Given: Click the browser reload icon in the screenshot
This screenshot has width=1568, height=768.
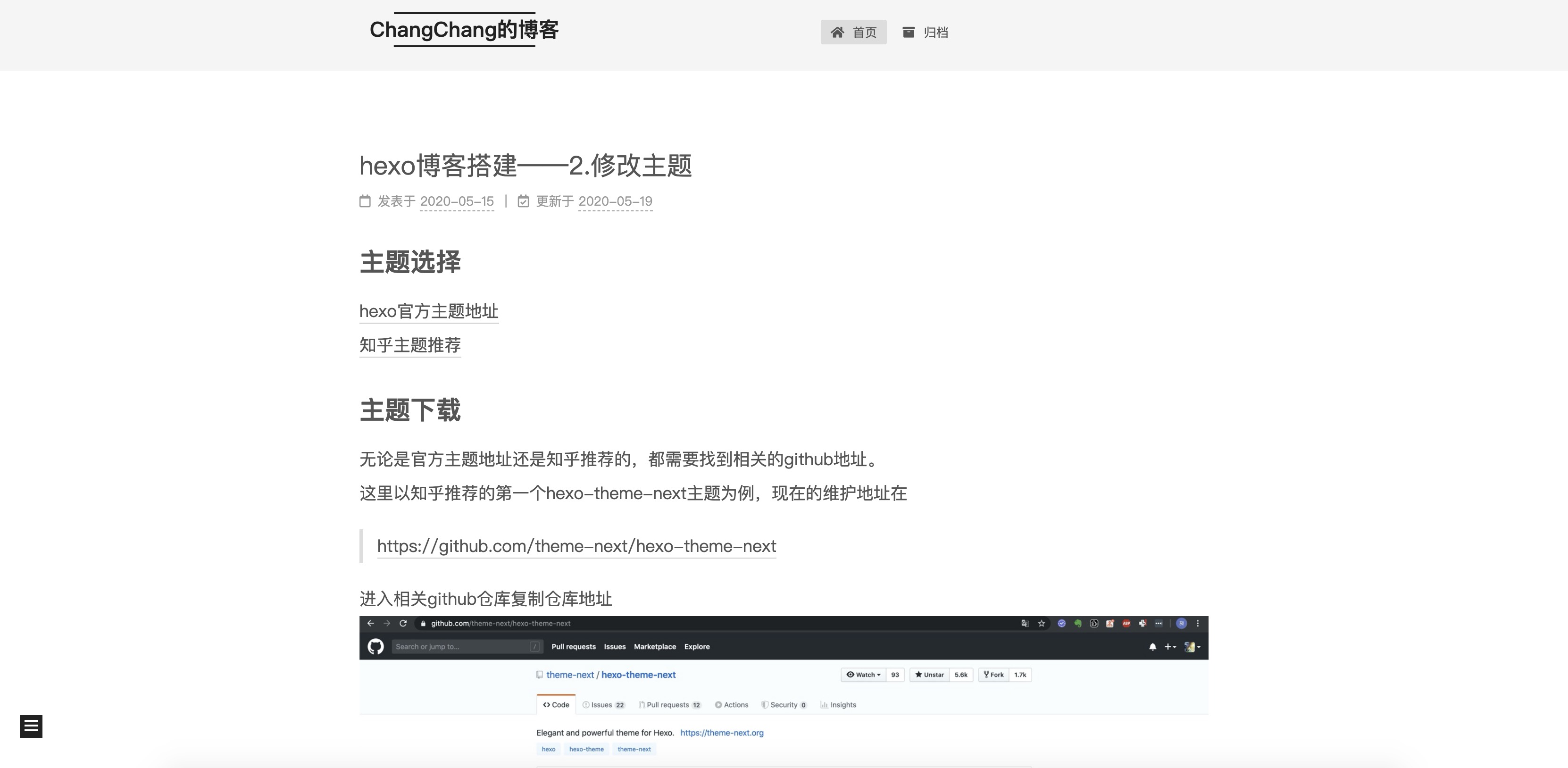Looking at the screenshot, I should tap(404, 623).
